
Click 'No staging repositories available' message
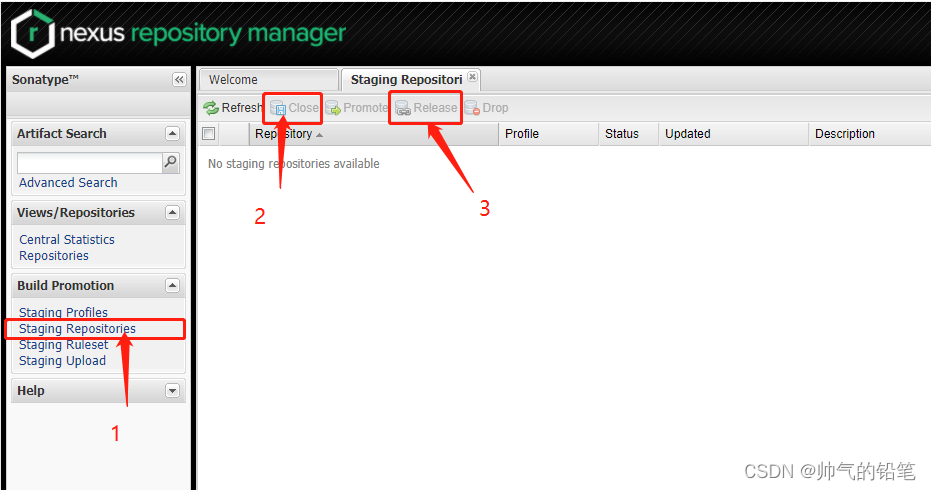click(293, 164)
